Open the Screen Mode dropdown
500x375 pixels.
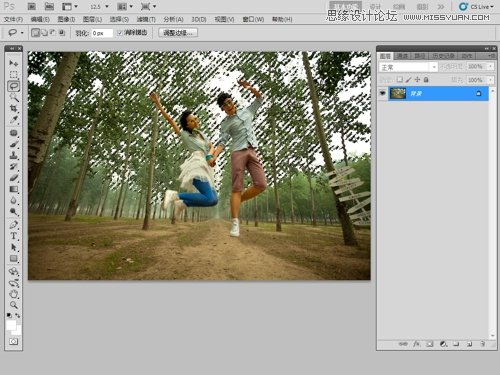coord(148,6)
